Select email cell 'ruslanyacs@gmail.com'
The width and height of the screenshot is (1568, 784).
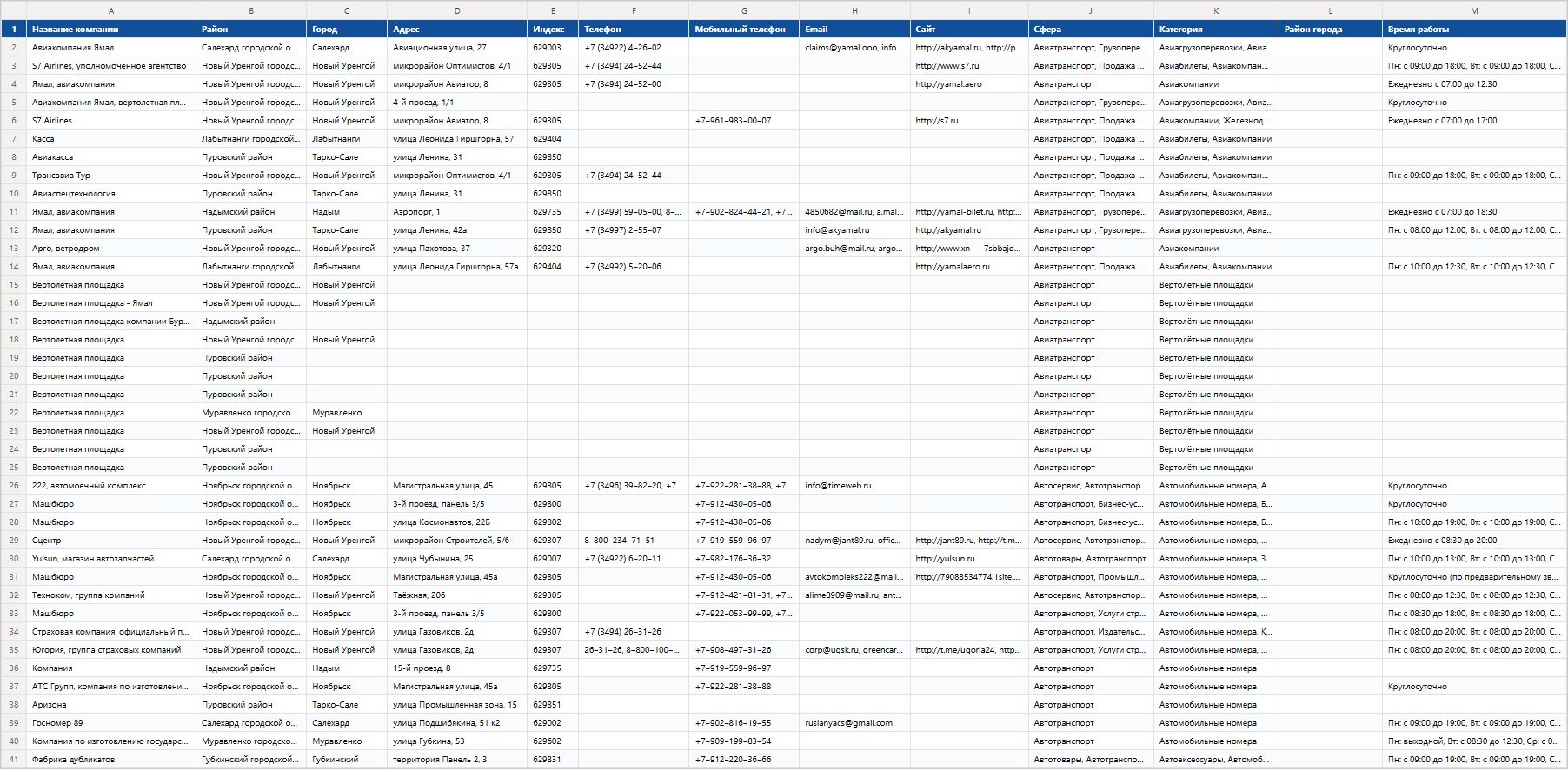854,723
